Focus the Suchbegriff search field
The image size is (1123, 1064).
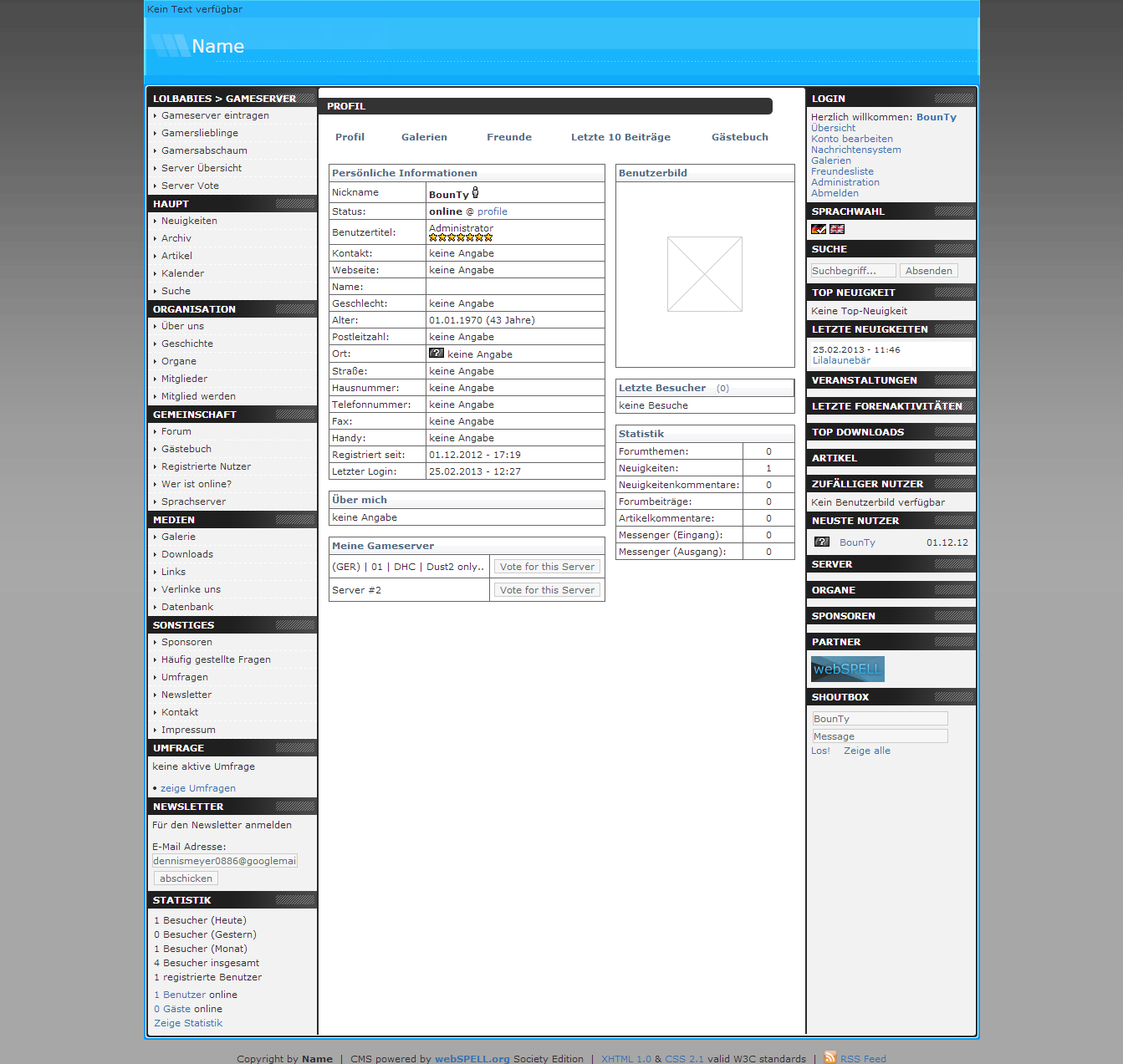click(x=853, y=271)
